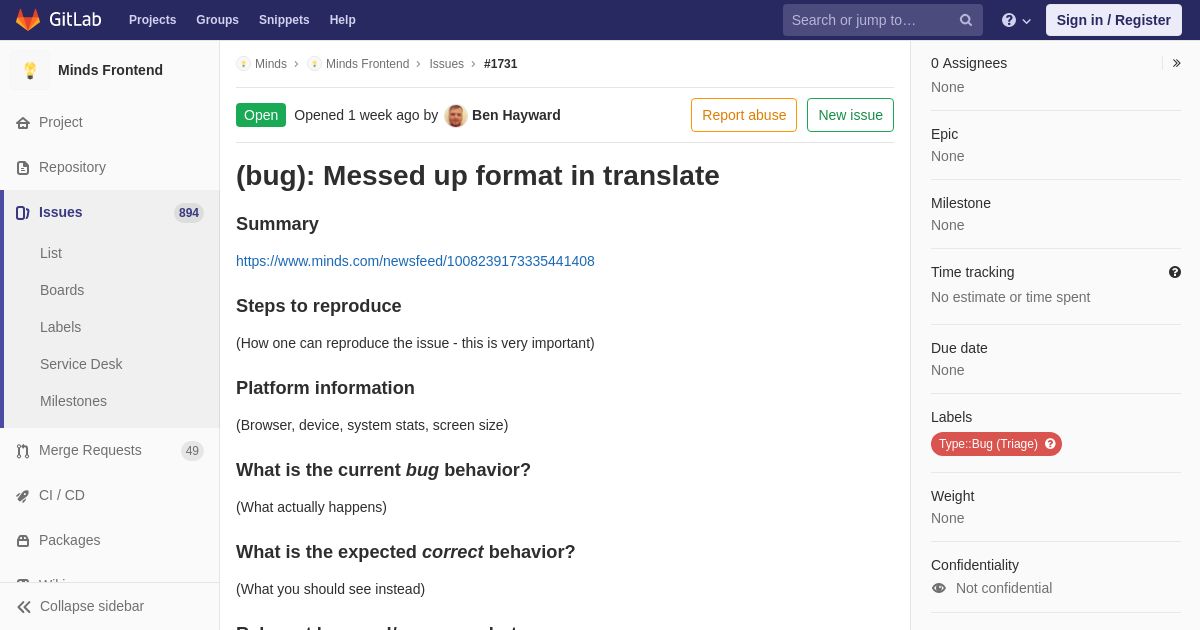The height and width of the screenshot is (630, 1200).
Task: Click the Weight heading in right sidebar
Action: (952, 496)
